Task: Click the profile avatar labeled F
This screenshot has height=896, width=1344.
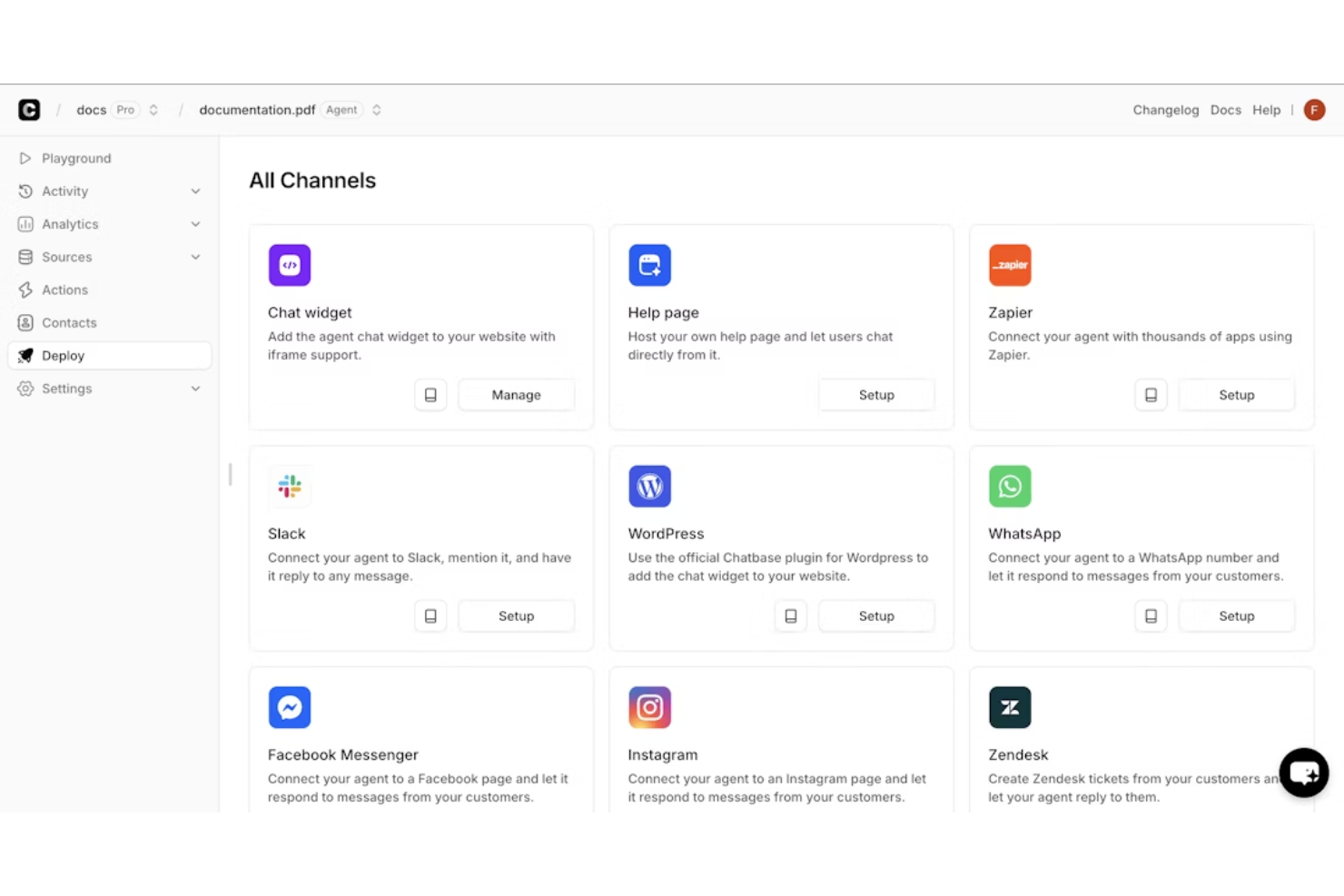Action: coord(1314,109)
